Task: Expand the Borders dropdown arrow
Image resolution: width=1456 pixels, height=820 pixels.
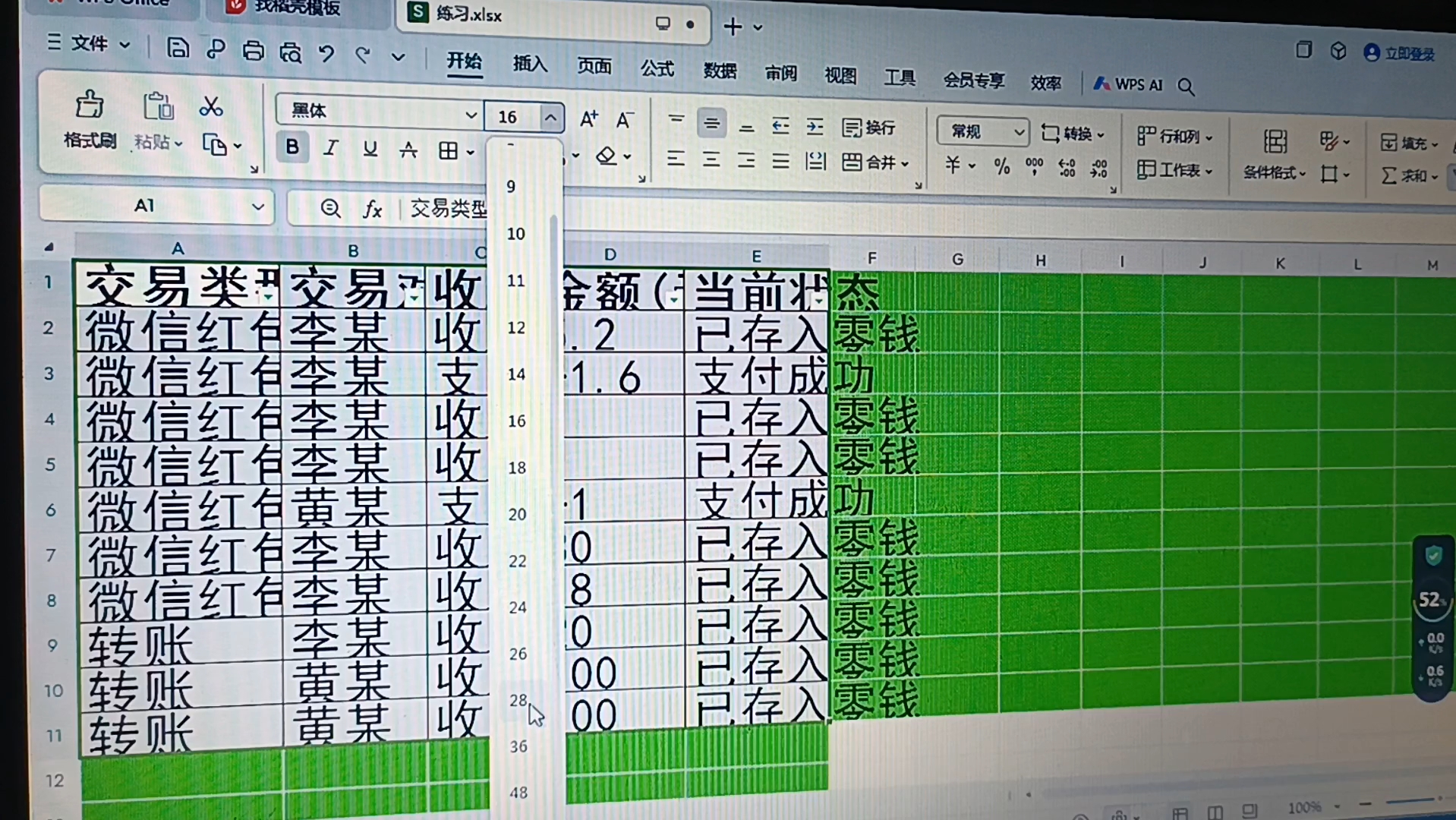Action: [471, 152]
